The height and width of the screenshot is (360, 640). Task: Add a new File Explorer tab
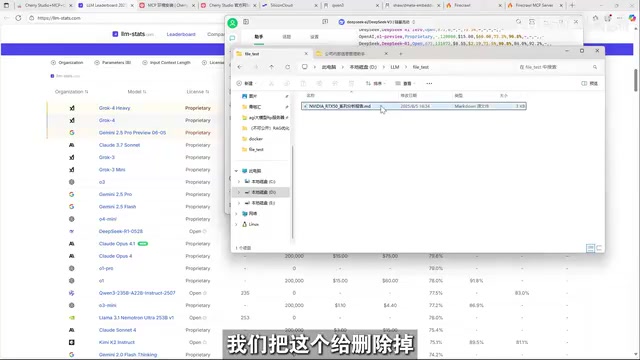tap(400, 53)
